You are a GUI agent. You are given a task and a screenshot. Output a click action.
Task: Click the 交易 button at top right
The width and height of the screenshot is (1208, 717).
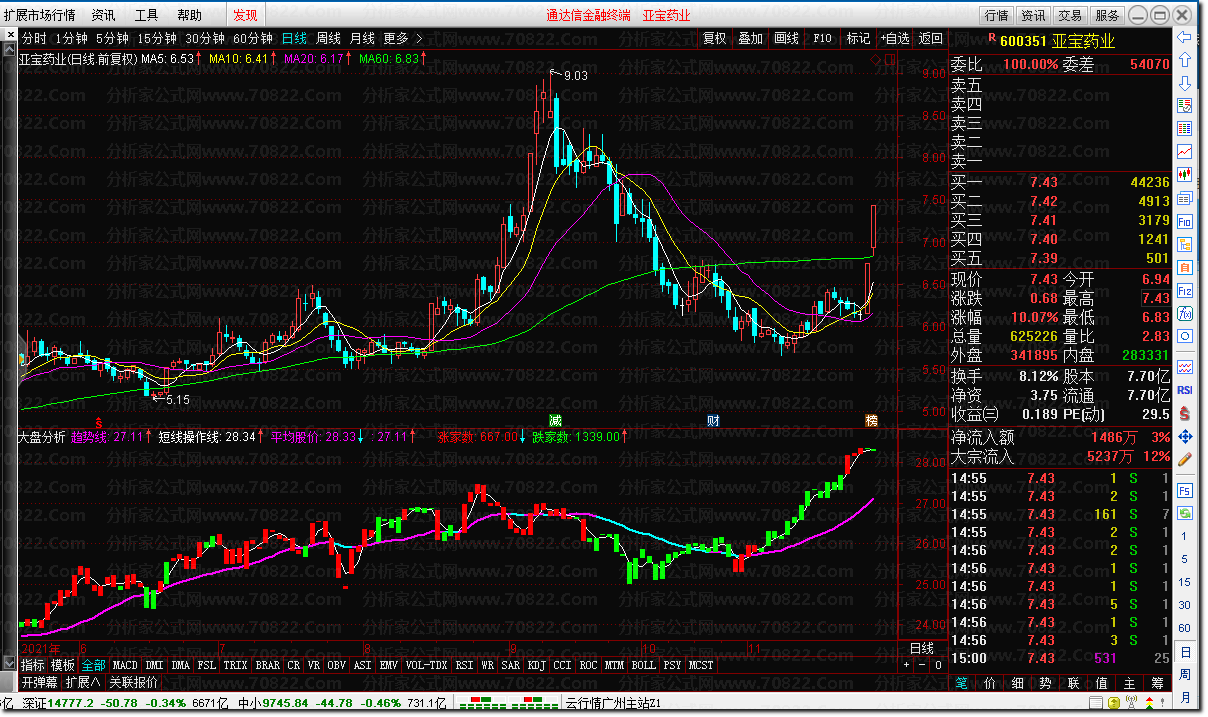(1070, 15)
